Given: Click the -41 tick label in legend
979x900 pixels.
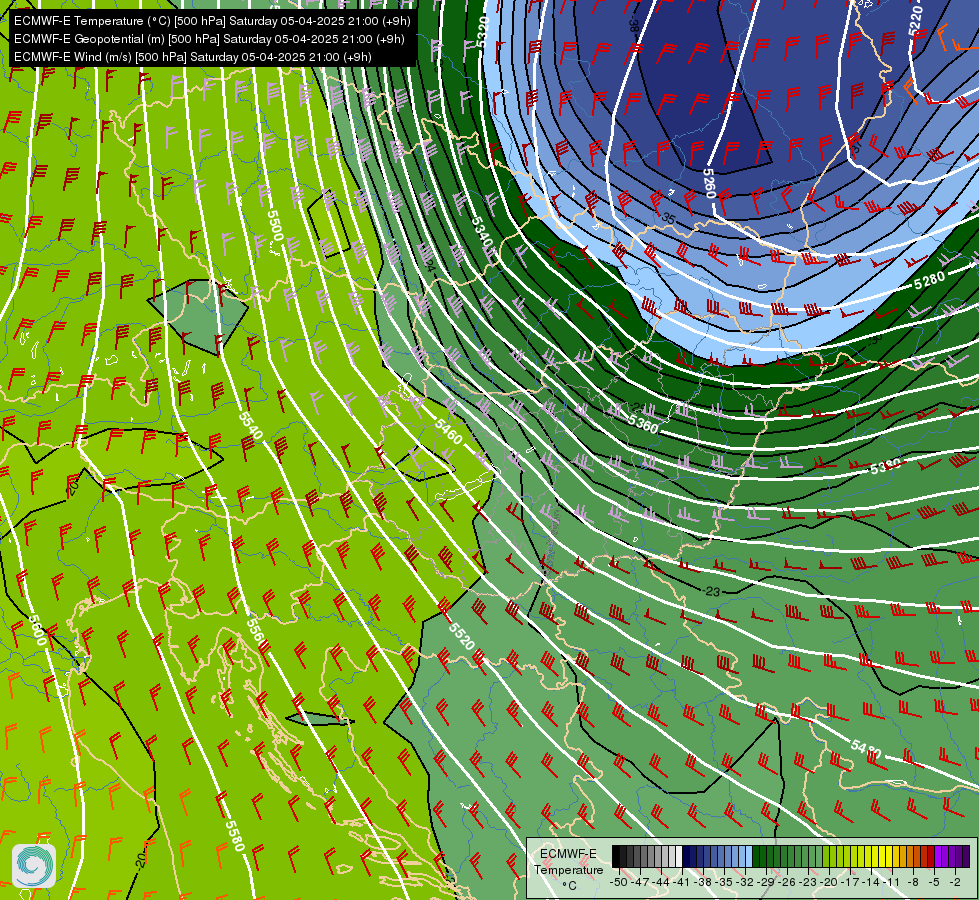Looking at the screenshot, I should (x=682, y=882).
